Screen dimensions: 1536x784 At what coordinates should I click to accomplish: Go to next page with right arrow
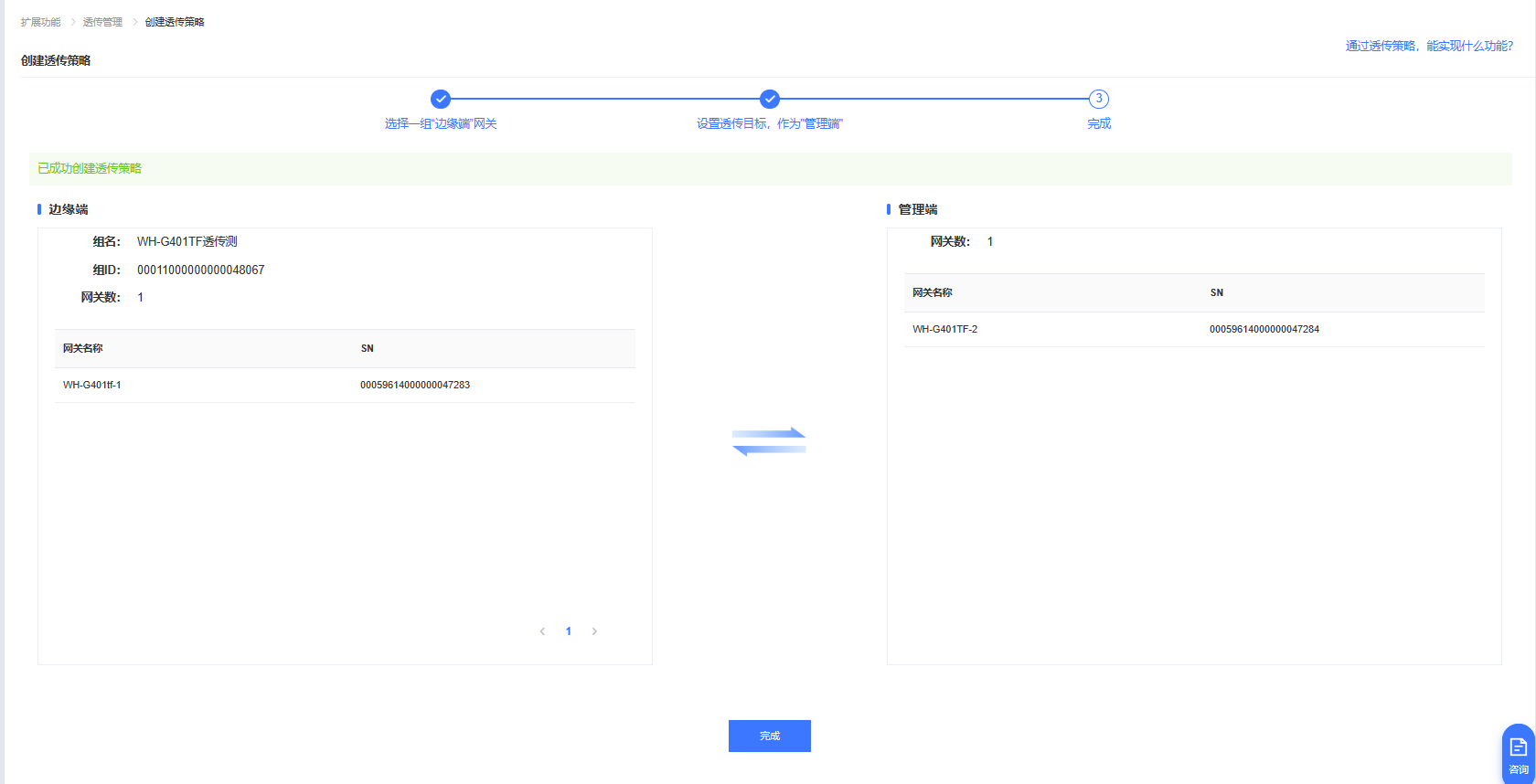pos(594,631)
